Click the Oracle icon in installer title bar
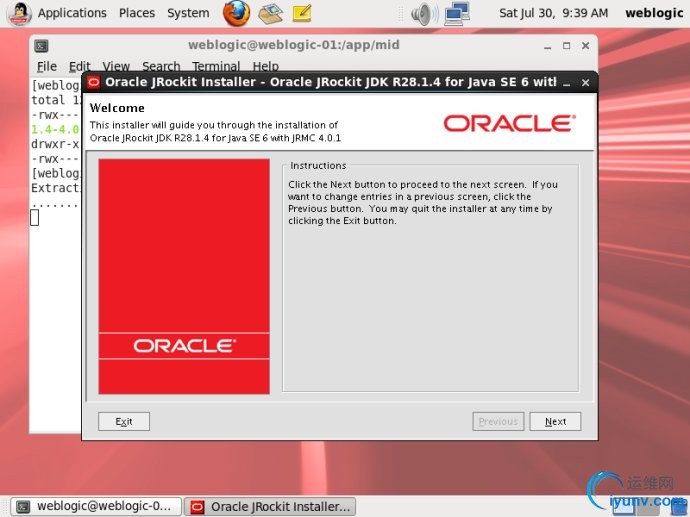 (x=93, y=82)
